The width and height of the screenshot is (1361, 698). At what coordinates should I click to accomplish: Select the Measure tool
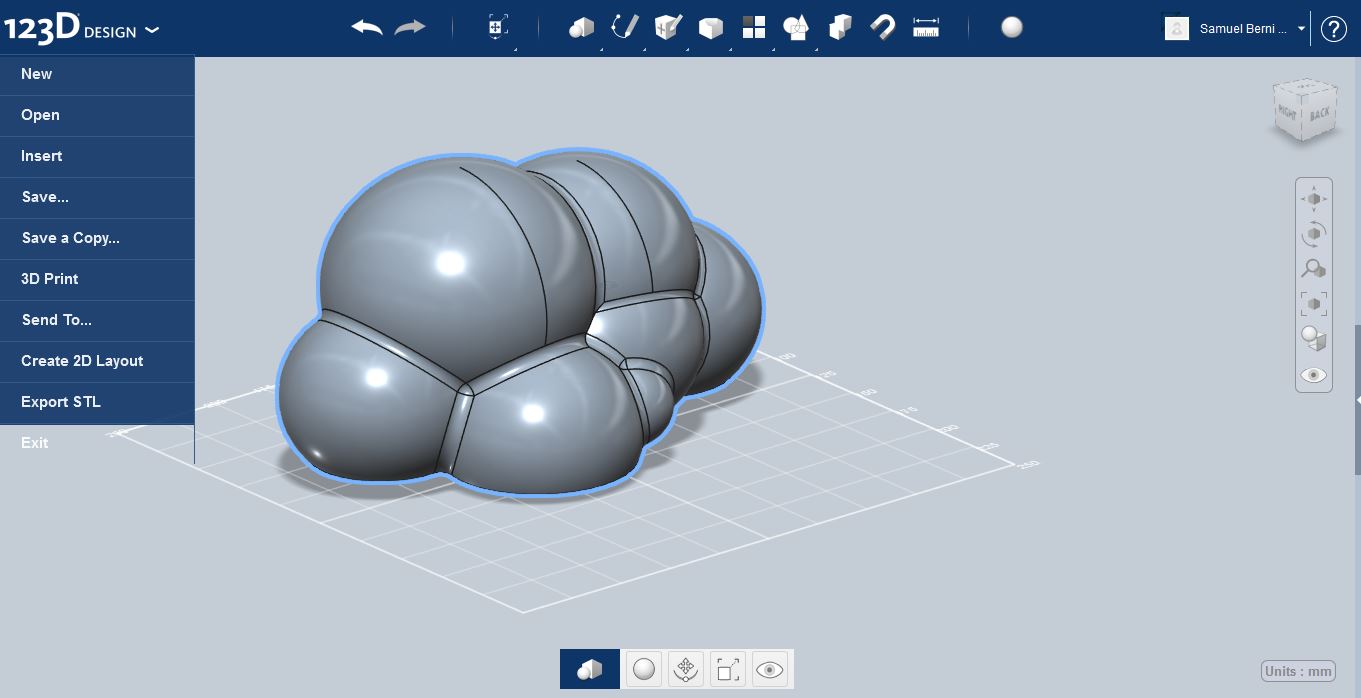click(925, 27)
